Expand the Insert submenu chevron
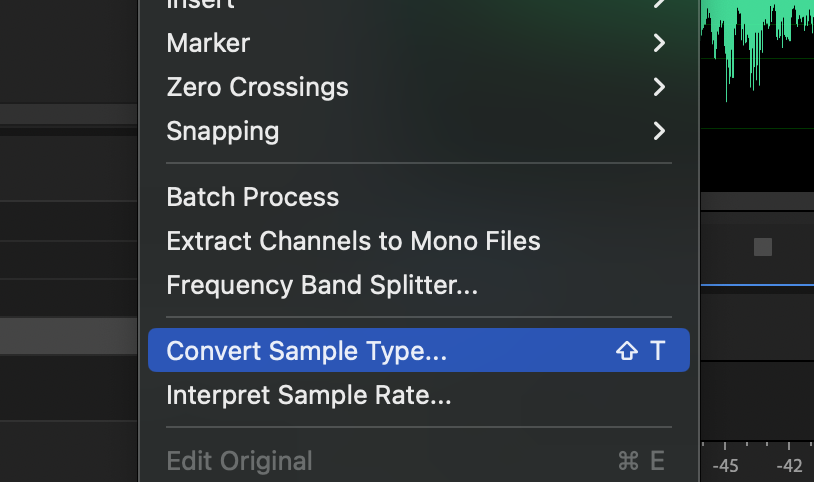 (x=659, y=3)
